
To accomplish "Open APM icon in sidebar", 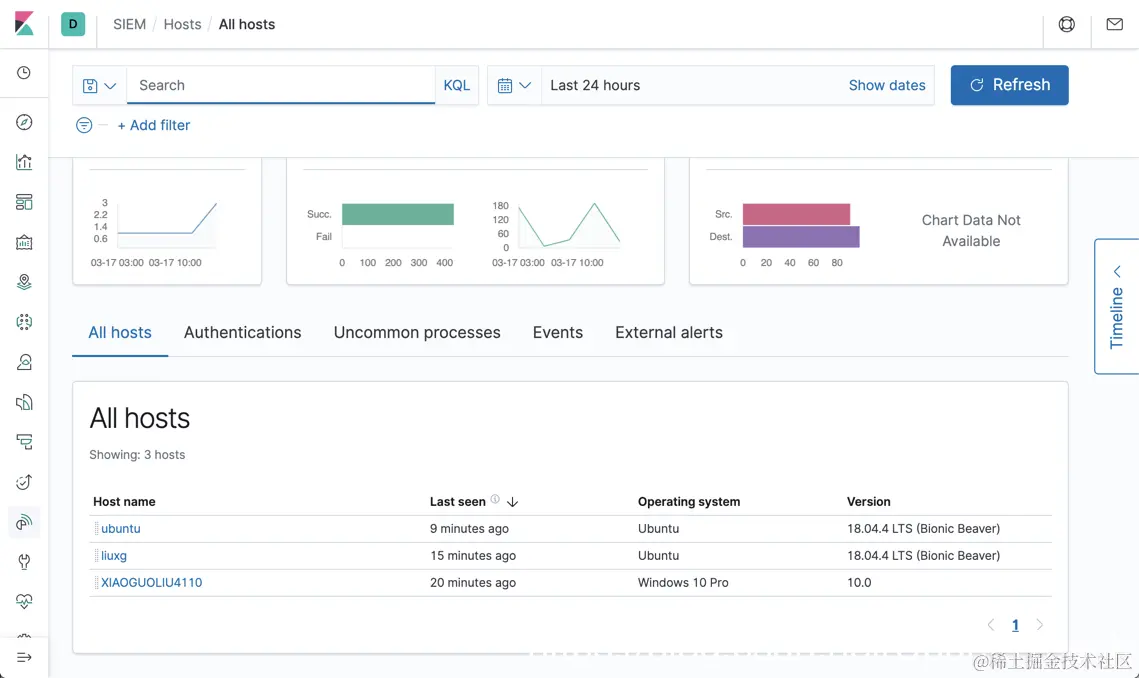I will (x=24, y=442).
